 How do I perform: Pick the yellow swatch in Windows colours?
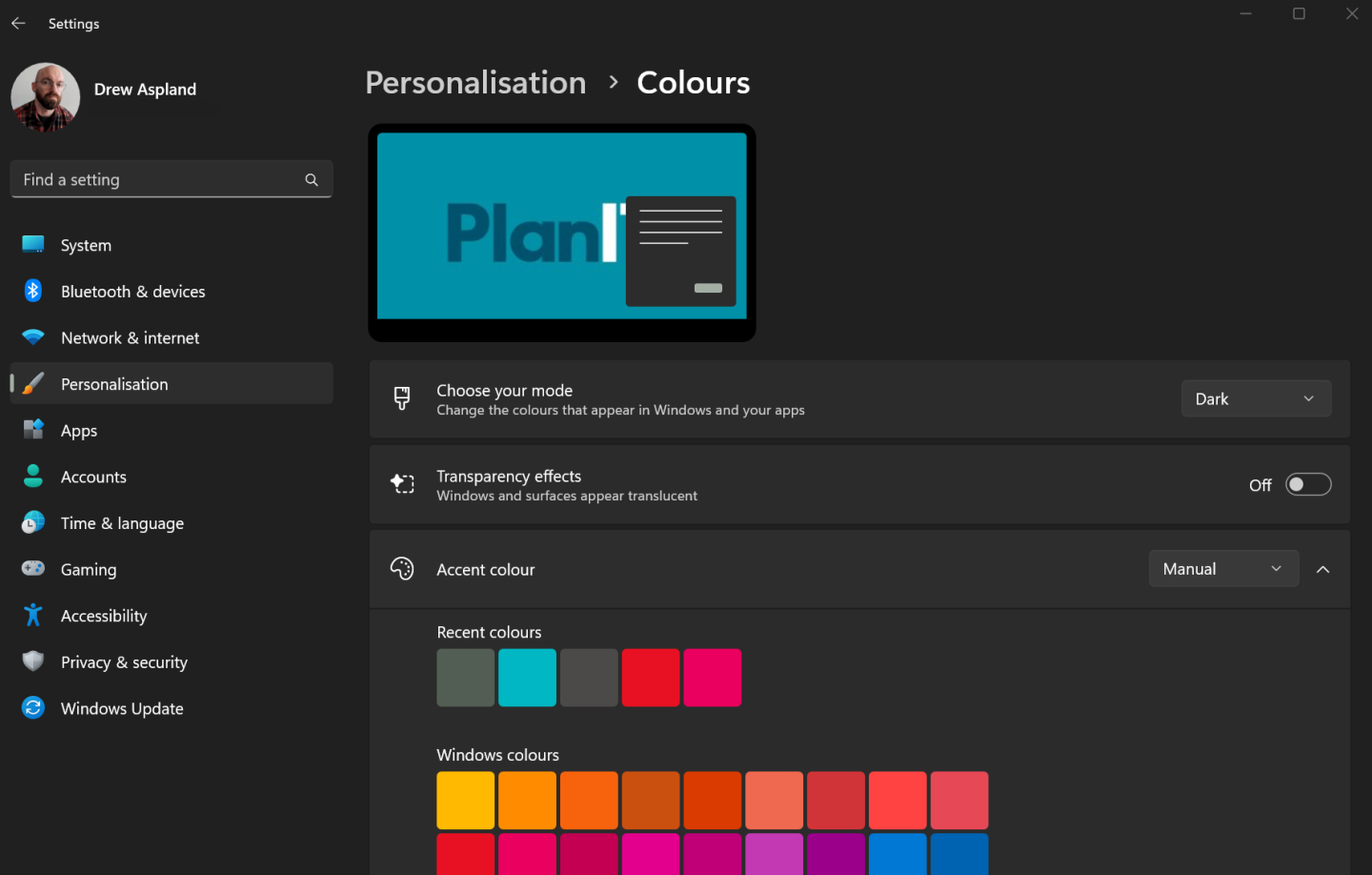(x=465, y=800)
